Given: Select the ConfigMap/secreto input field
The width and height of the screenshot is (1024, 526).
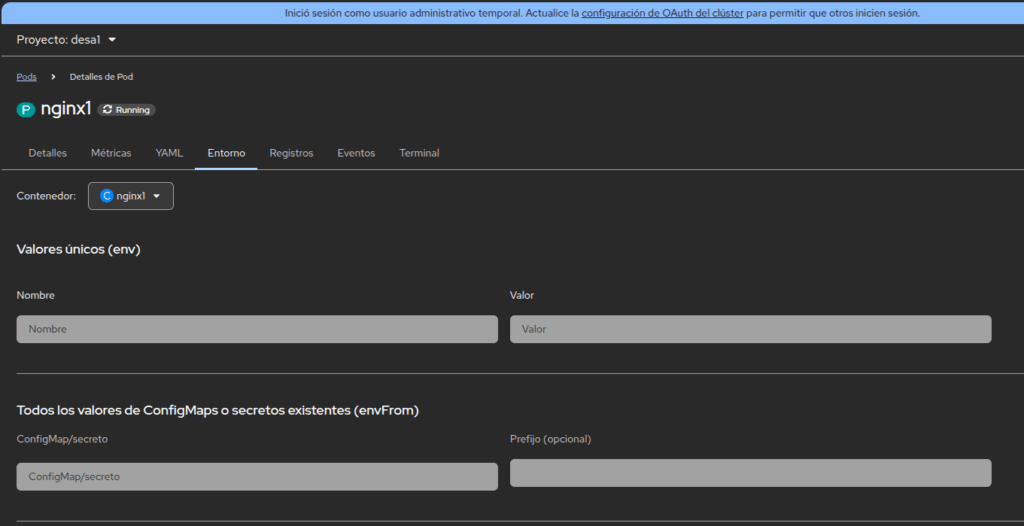Looking at the screenshot, I should [257, 477].
